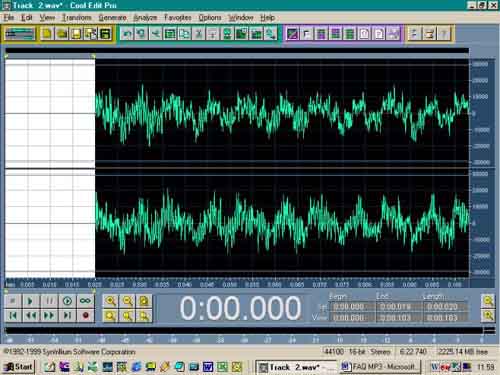Image resolution: width=500 pixels, height=375 pixels.
Task: Open the Analyze menu
Action: point(145,17)
